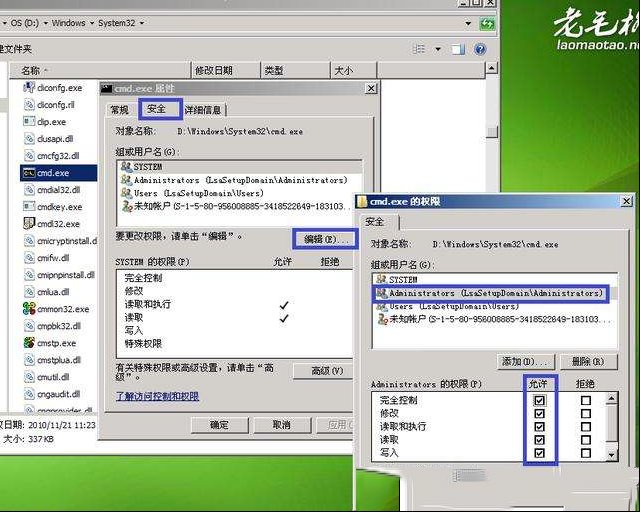Open the view options dropdown arrow in Explorer
Image resolution: width=640 pixels, height=512 pixels.
[438, 49]
